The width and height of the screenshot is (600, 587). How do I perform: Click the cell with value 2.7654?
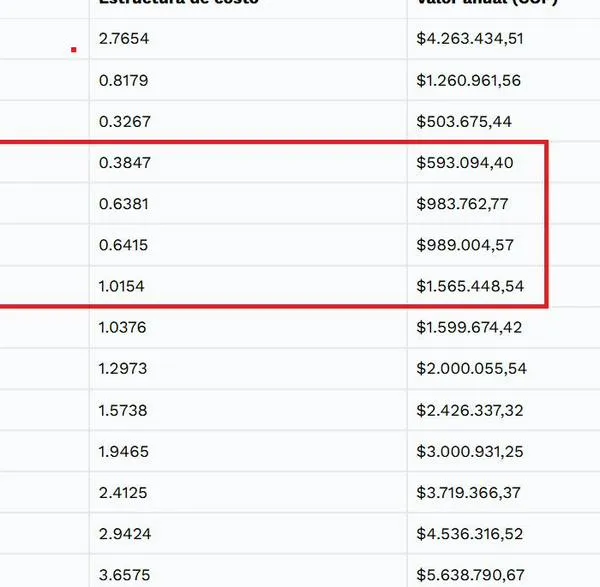point(124,39)
